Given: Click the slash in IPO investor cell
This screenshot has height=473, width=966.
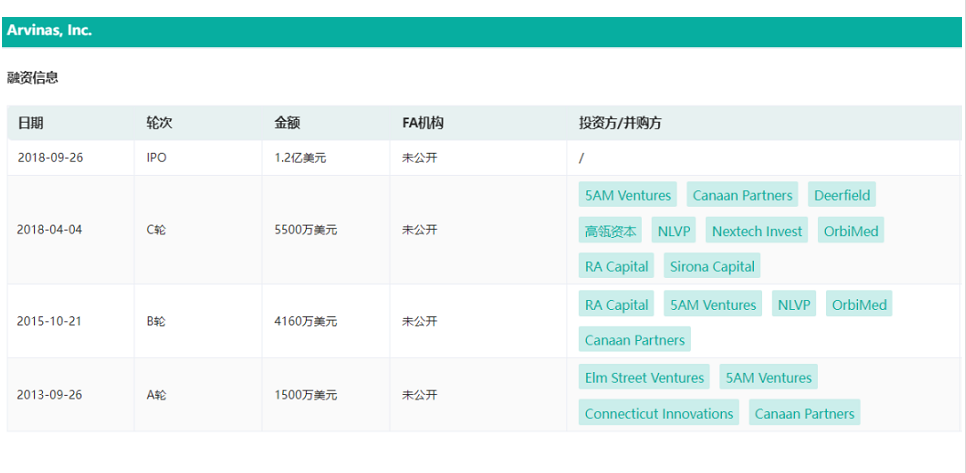Looking at the screenshot, I should pyautogui.click(x=581, y=158).
